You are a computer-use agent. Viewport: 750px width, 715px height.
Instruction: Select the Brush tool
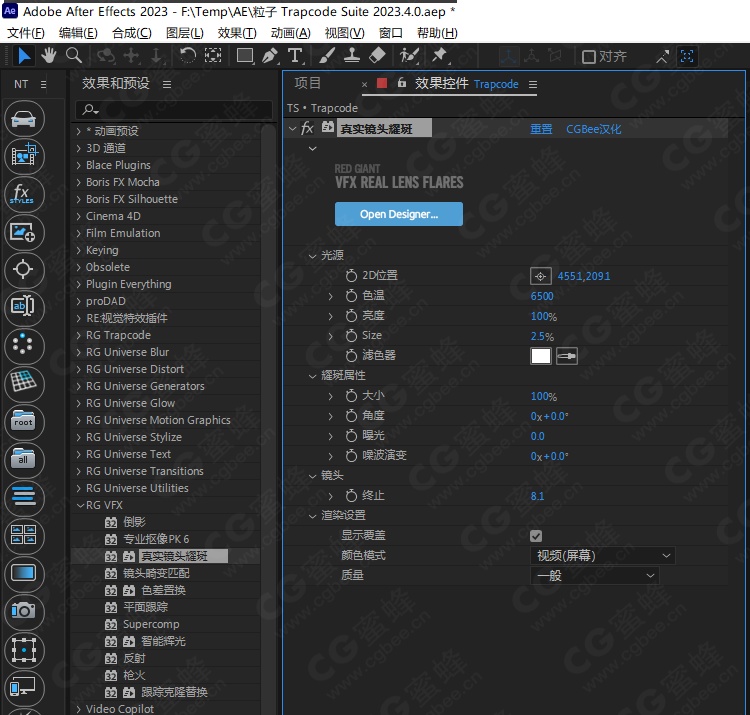coord(326,56)
